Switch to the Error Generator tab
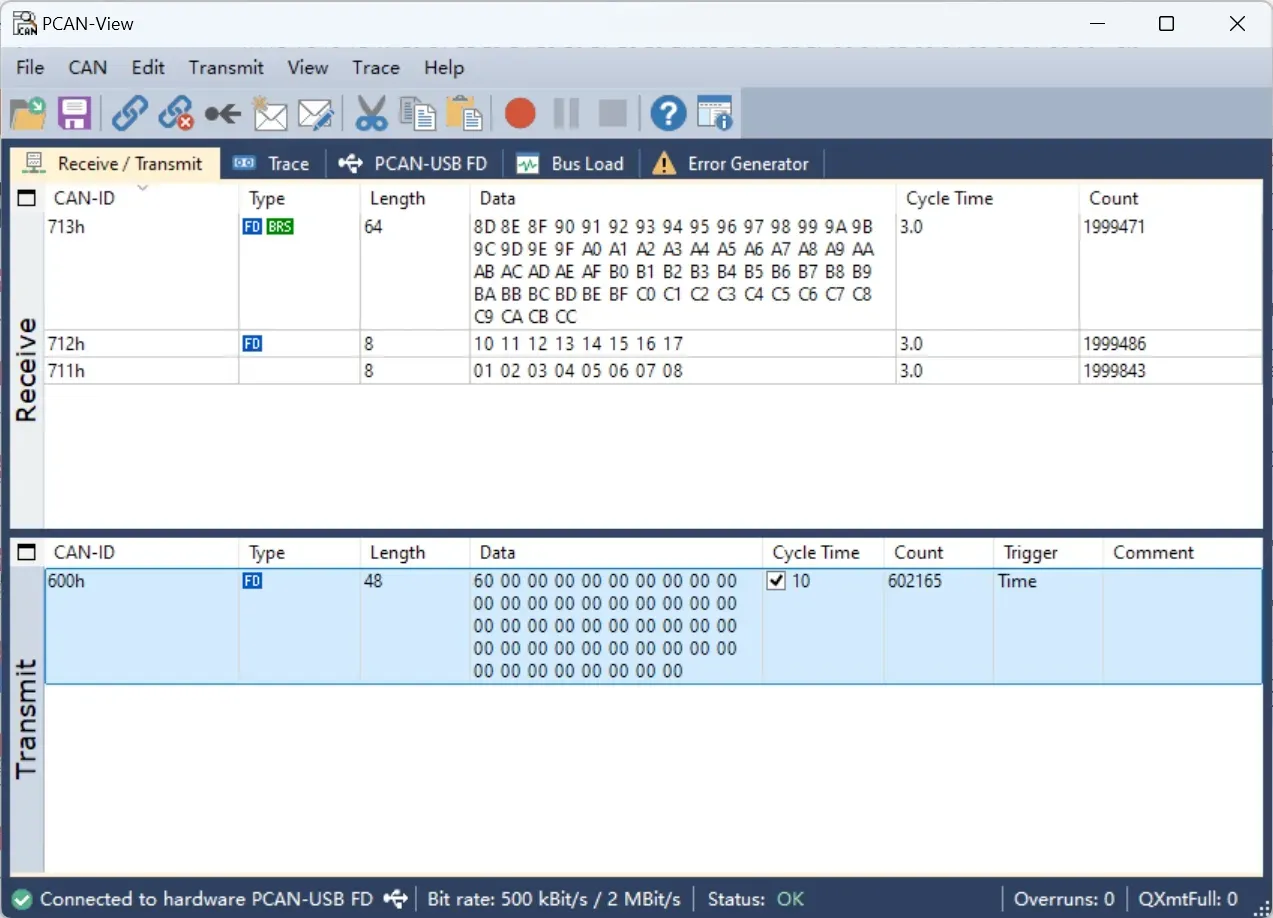The height and width of the screenshot is (918, 1273). point(731,164)
